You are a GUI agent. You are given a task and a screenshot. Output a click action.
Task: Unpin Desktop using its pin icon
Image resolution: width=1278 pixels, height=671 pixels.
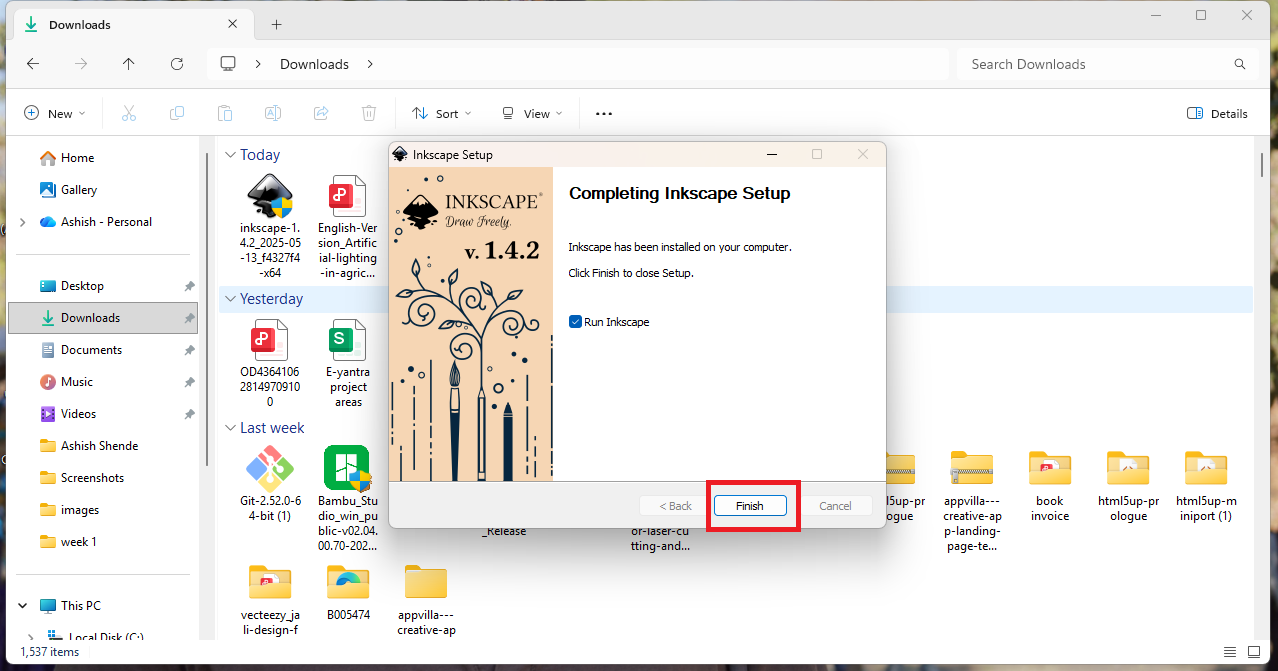[x=189, y=286]
